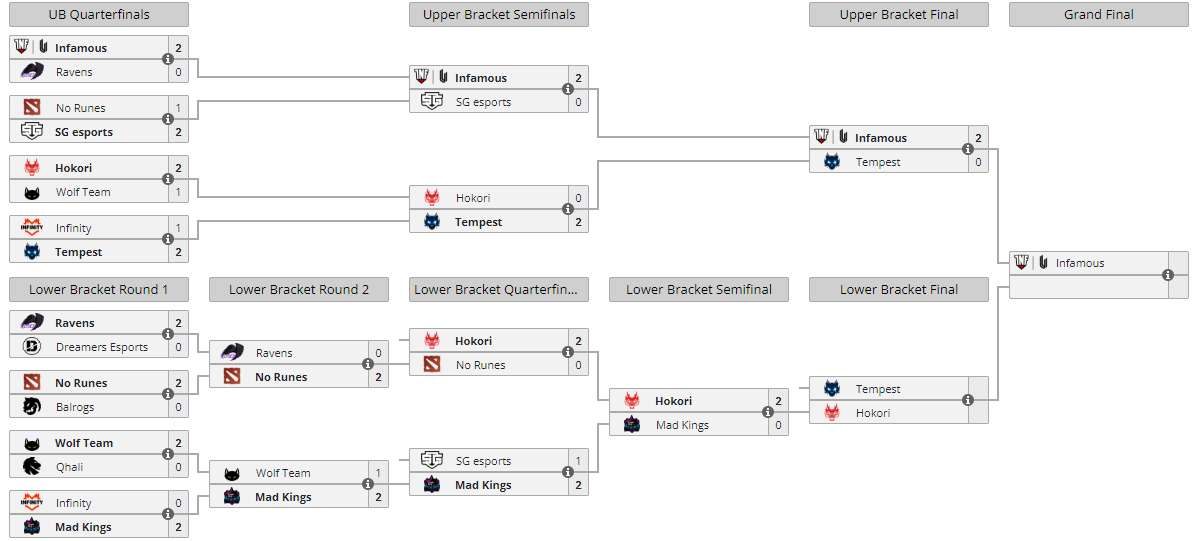Select the Lower Bracket Round 2 header
This screenshot has height=541, width=1194.
[298, 290]
